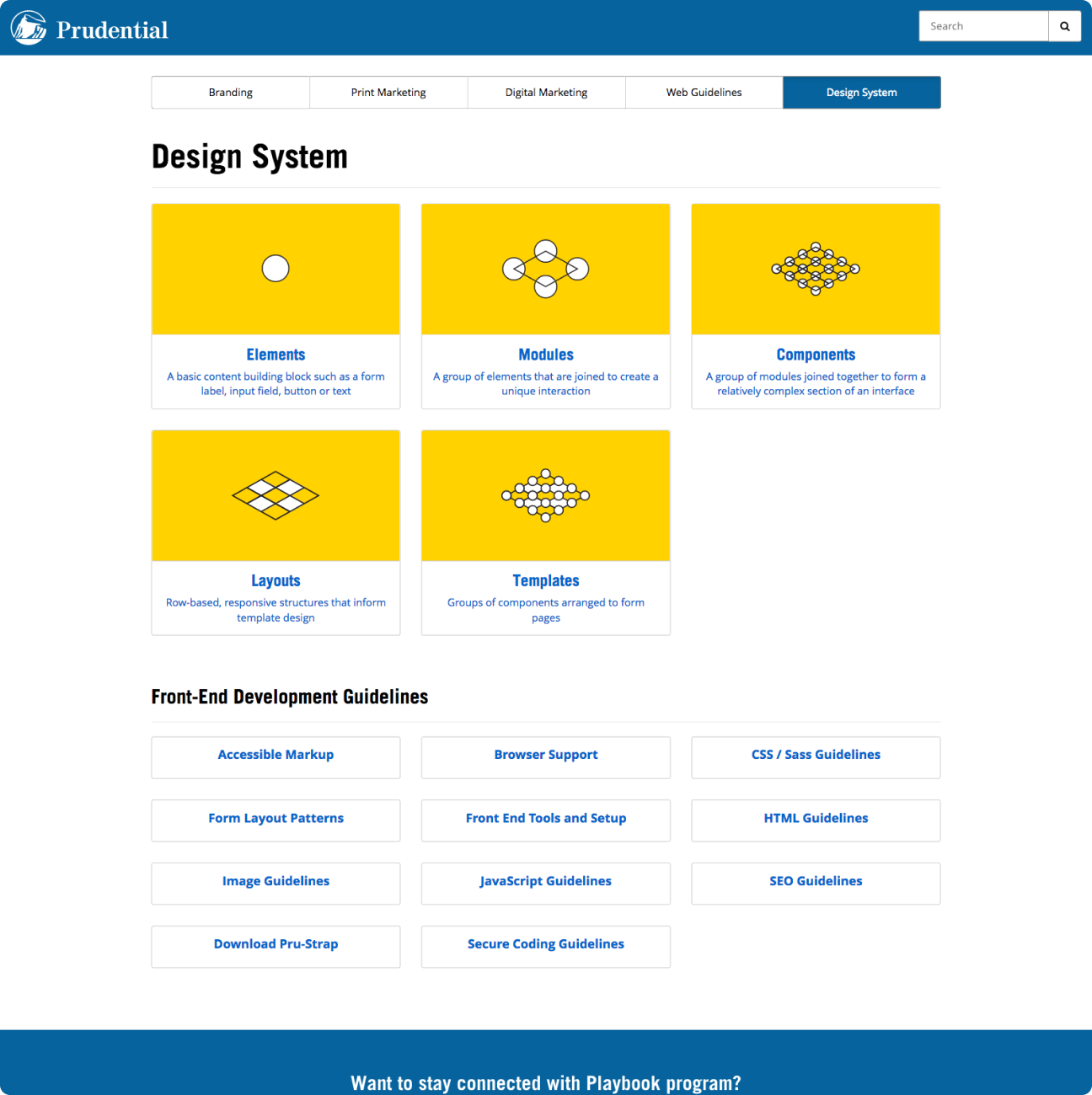Open Form Layout Patterns
Image resolution: width=1092 pixels, height=1095 pixels.
276,820
